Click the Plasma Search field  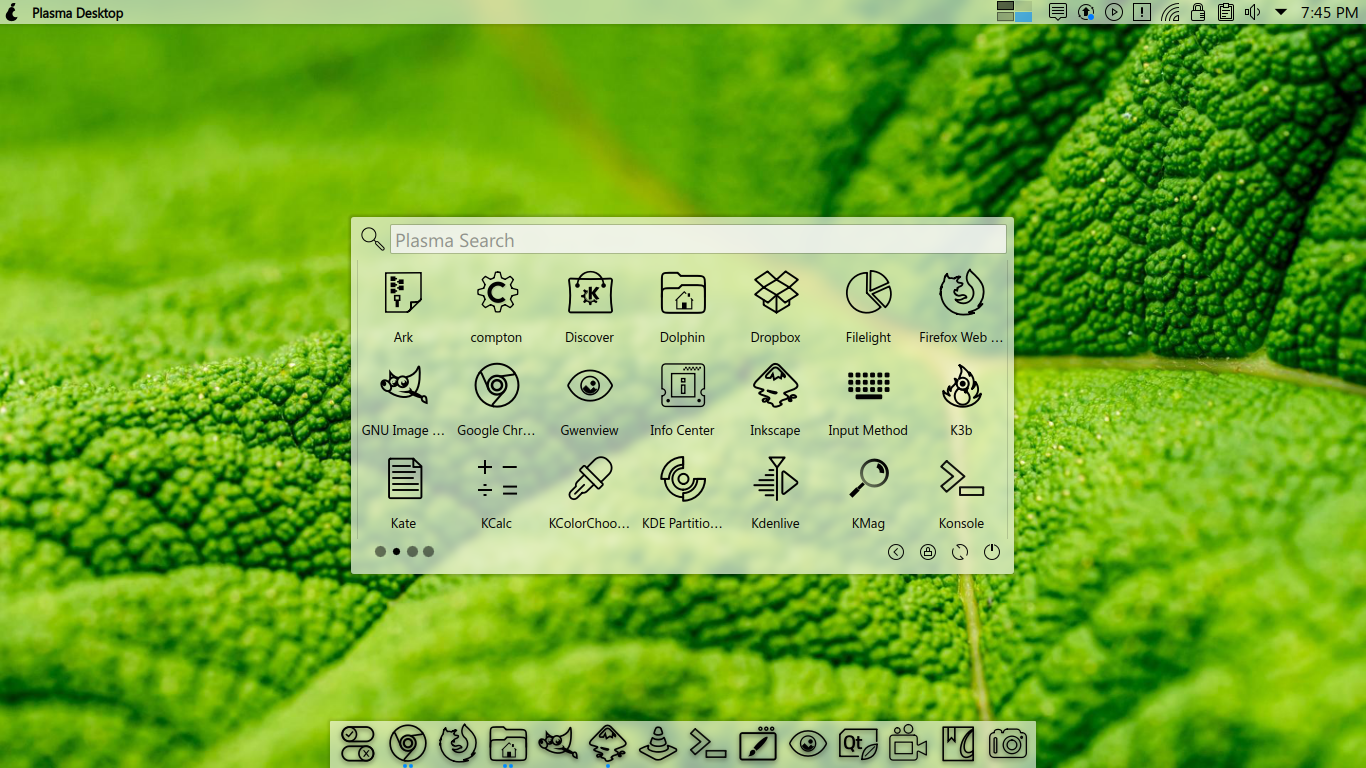[x=698, y=240]
